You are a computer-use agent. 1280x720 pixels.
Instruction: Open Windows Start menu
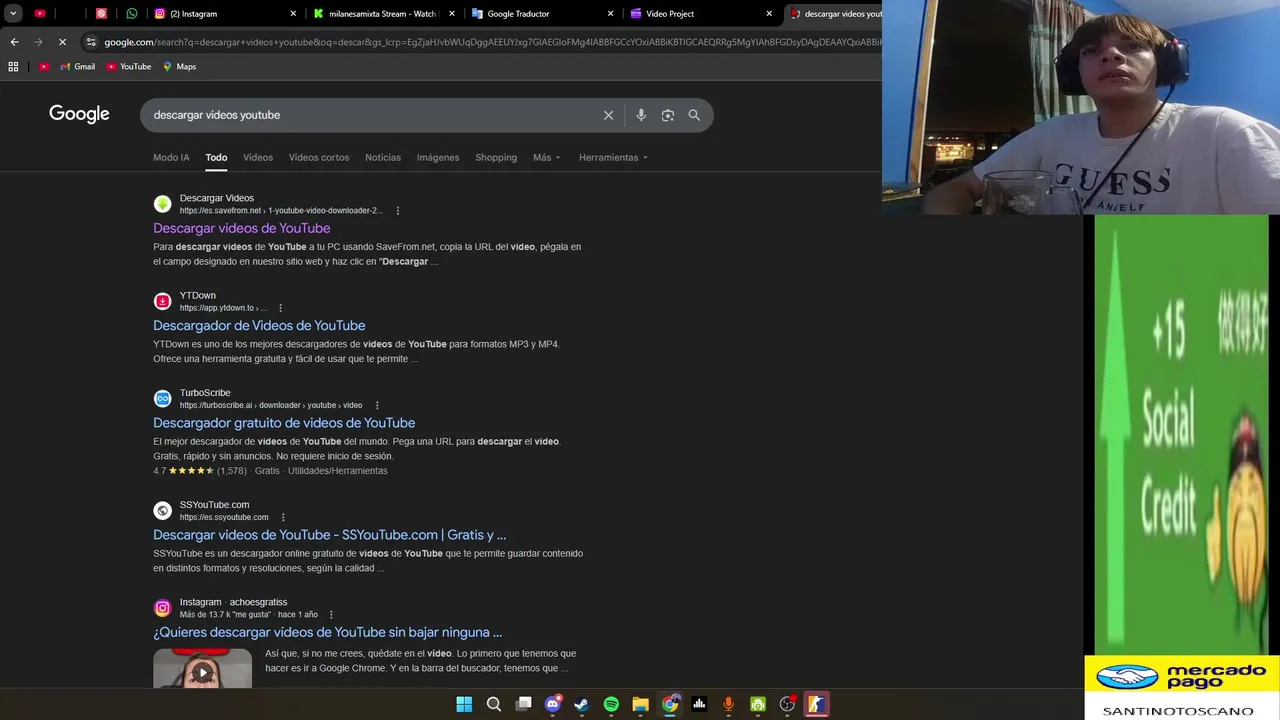coord(464,704)
